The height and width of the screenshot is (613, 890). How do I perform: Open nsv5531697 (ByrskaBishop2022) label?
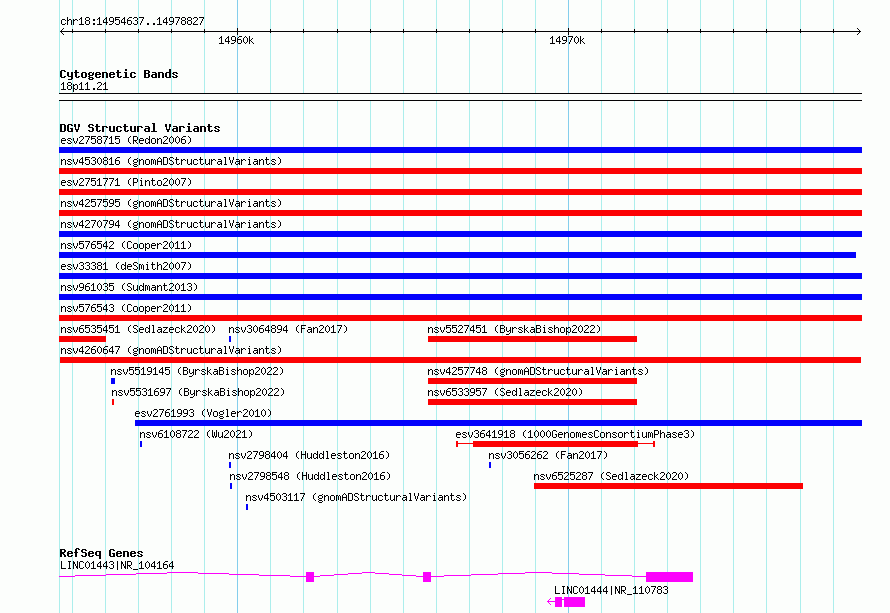tap(198, 392)
